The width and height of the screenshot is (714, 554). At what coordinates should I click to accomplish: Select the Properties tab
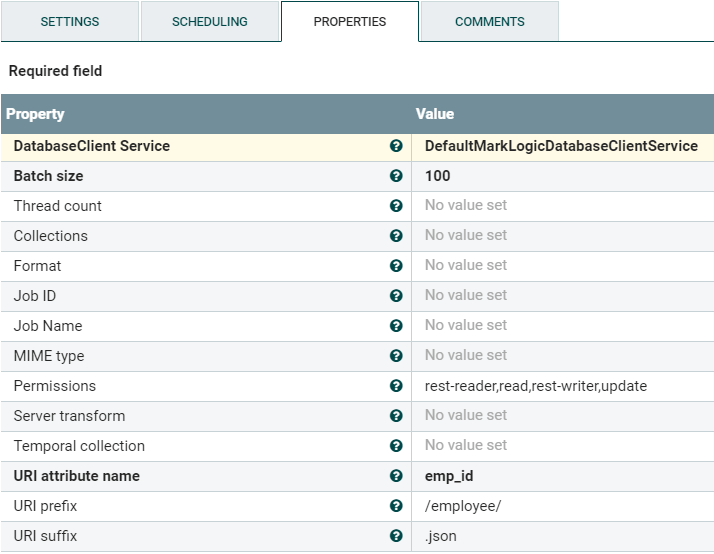(349, 22)
